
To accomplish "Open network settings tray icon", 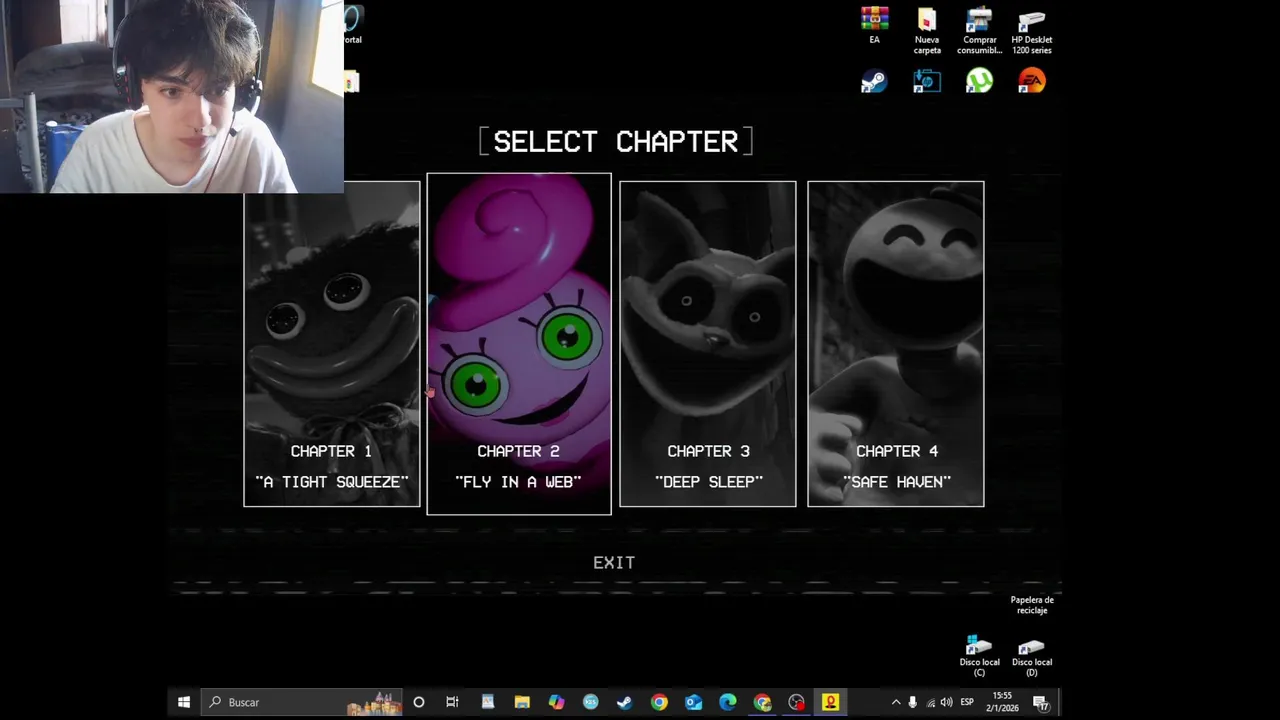I will point(930,702).
